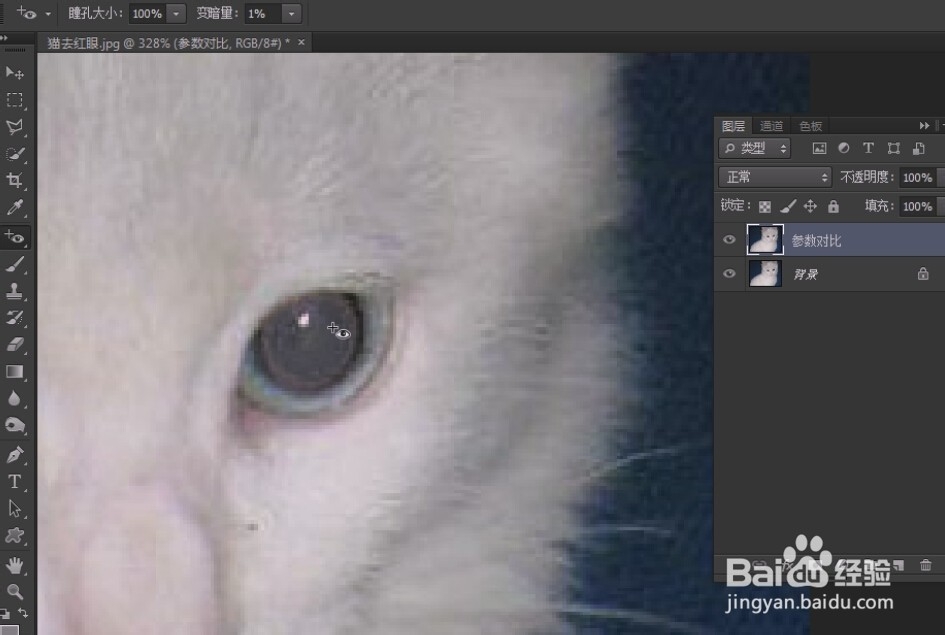The height and width of the screenshot is (635, 945).
Task: Expand the toolbar double-arrow toggle
Action: click(x=4, y=37)
